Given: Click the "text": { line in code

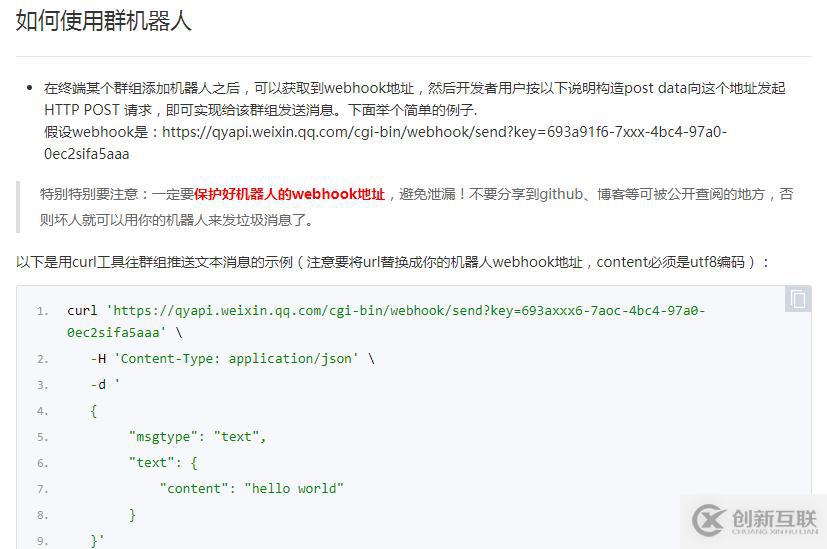Looking at the screenshot, I should pyautogui.click(x=163, y=463).
